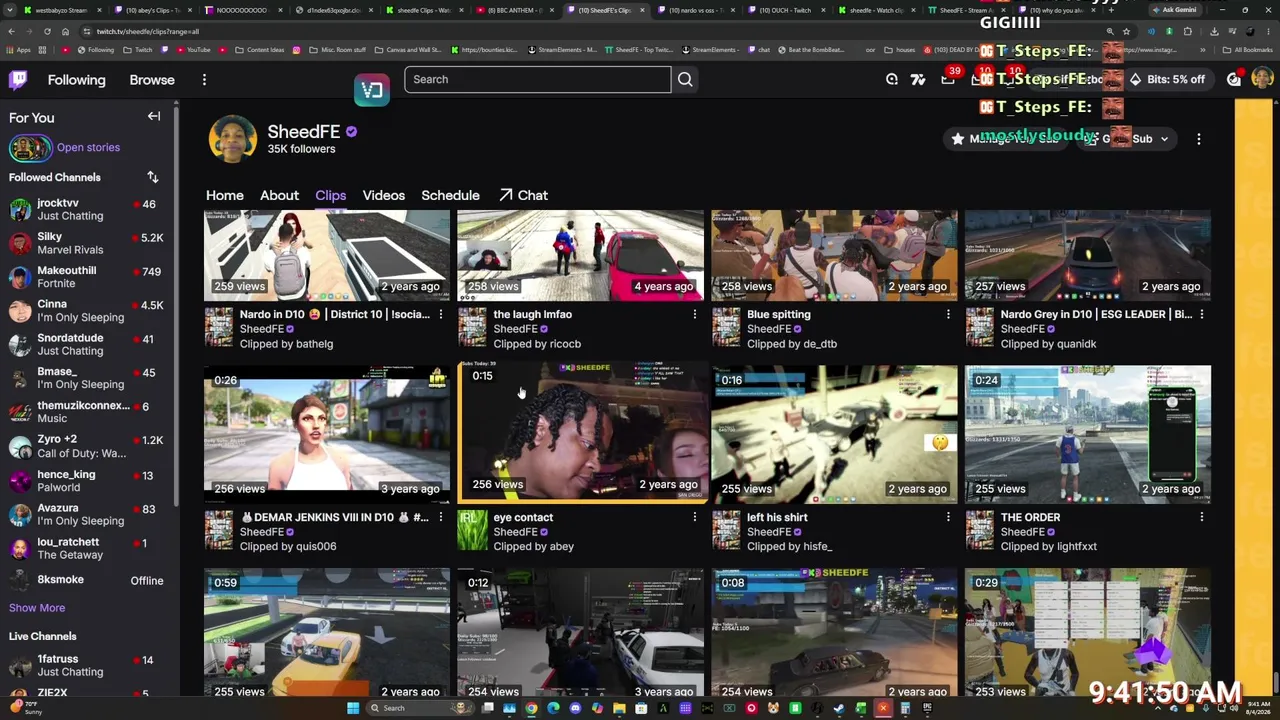The width and height of the screenshot is (1280, 720).
Task: Open options for the Blue spitting clip
Action: click(948, 314)
